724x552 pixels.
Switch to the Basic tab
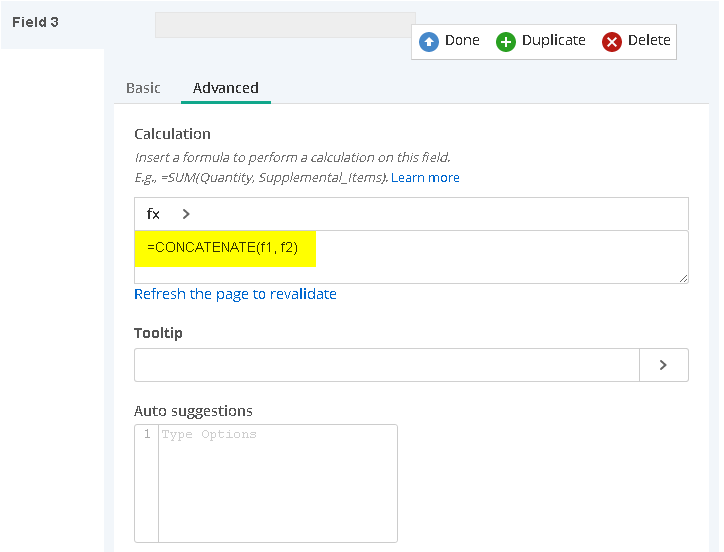(x=143, y=88)
